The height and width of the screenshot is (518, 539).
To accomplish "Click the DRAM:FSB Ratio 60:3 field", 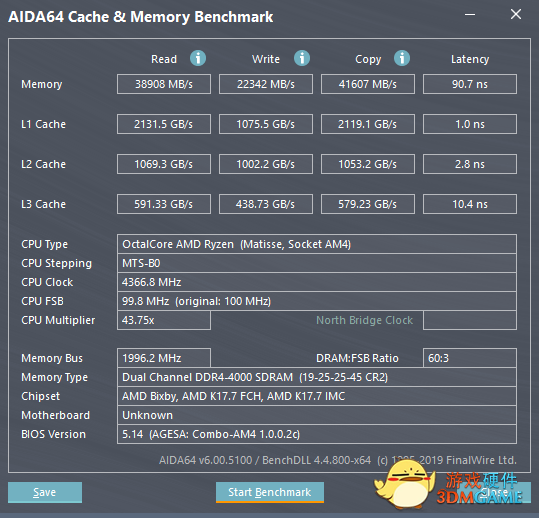I will click(470, 358).
